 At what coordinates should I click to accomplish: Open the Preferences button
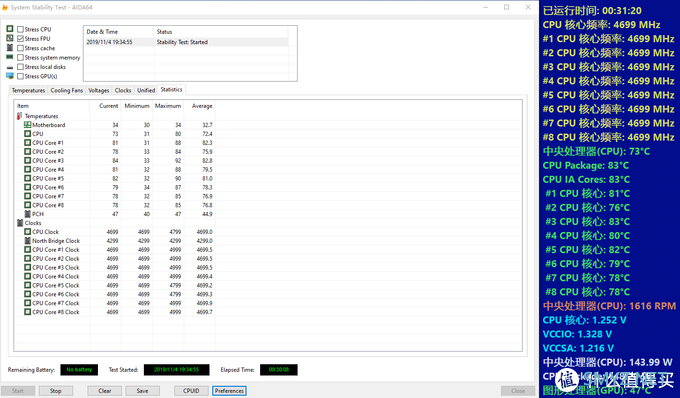[229, 391]
